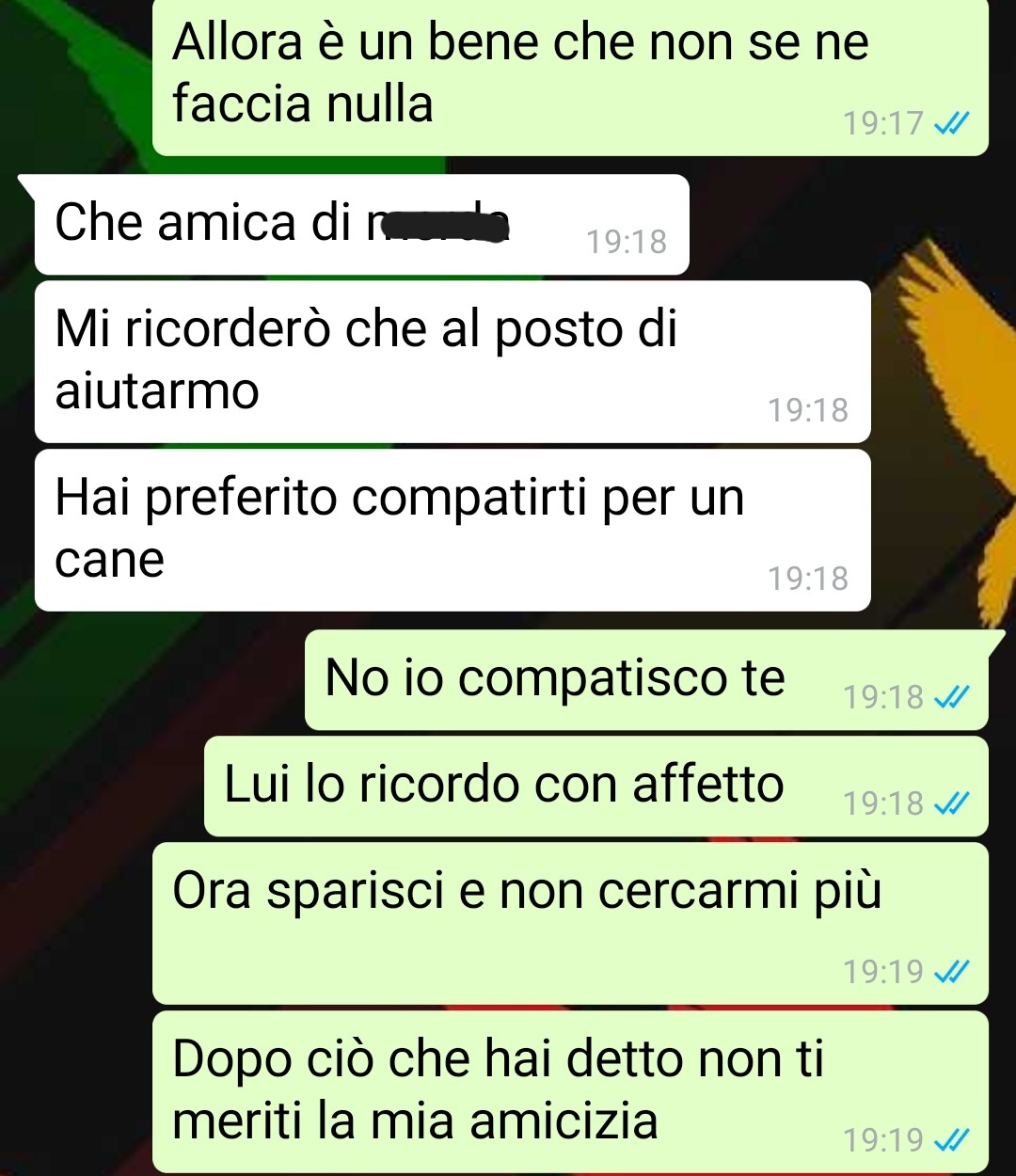Image resolution: width=1016 pixels, height=1176 pixels.
Task: Select the 'No io compatisco te' sent message
Action: [646, 679]
